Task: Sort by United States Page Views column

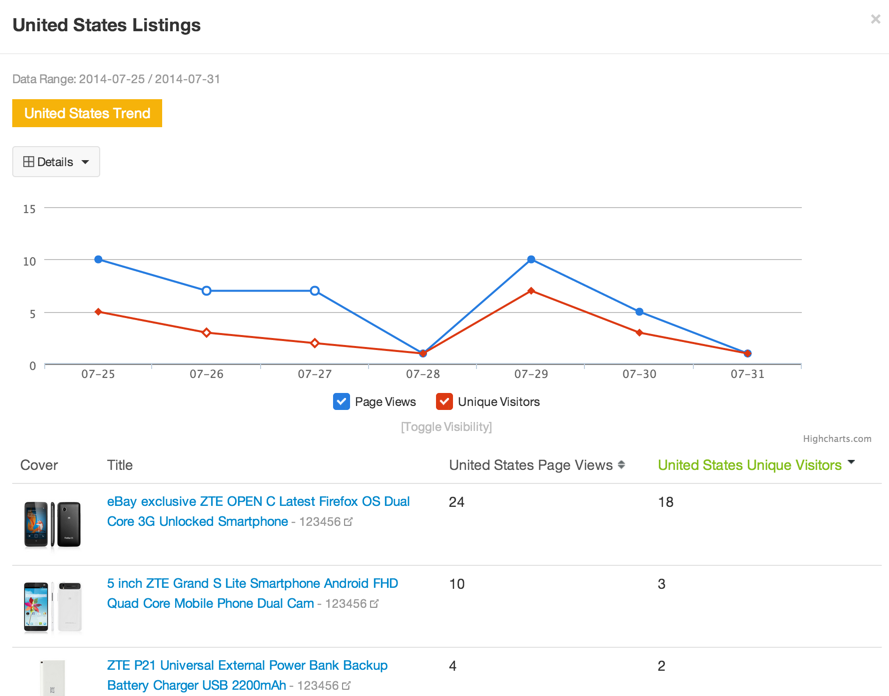Action: pyautogui.click(x=537, y=465)
